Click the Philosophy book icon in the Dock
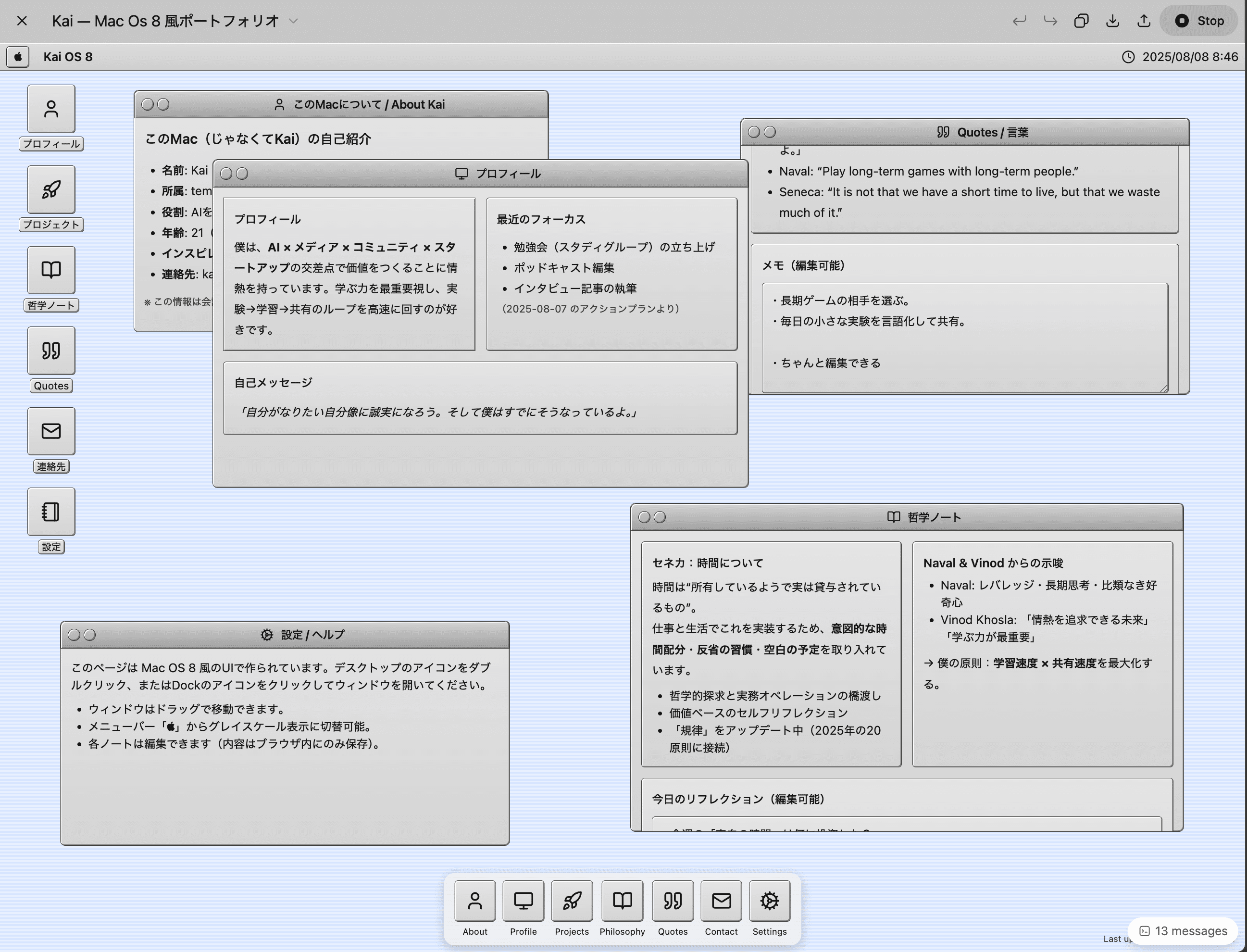 (622, 901)
